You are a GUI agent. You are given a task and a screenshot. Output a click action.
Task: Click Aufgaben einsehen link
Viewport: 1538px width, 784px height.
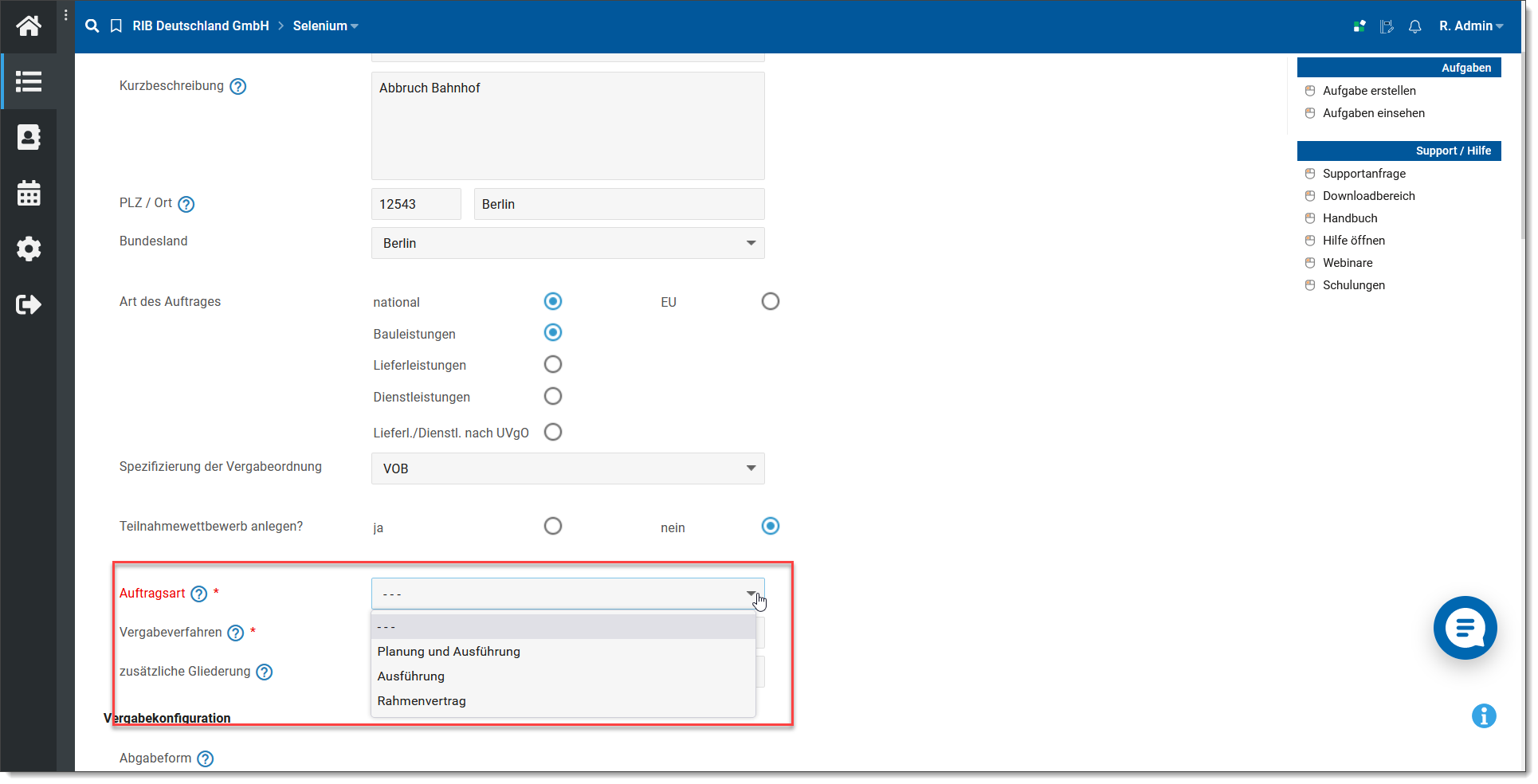click(x=1374, y=113)
